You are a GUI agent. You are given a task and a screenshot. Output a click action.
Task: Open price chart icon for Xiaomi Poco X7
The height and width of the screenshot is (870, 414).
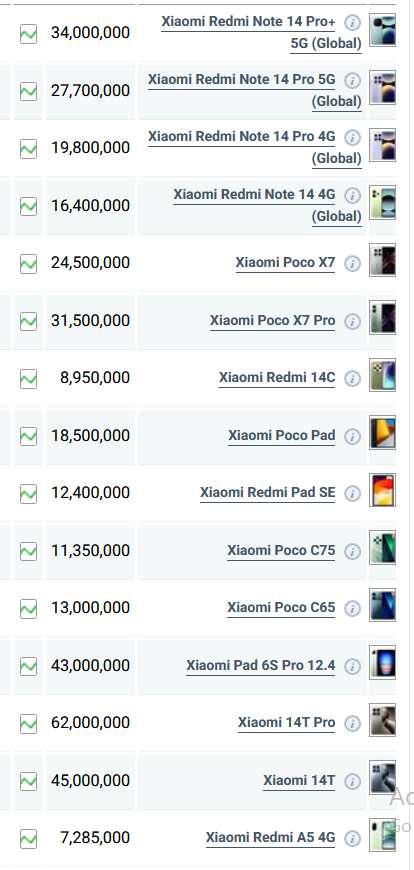[x=28, y=264]
